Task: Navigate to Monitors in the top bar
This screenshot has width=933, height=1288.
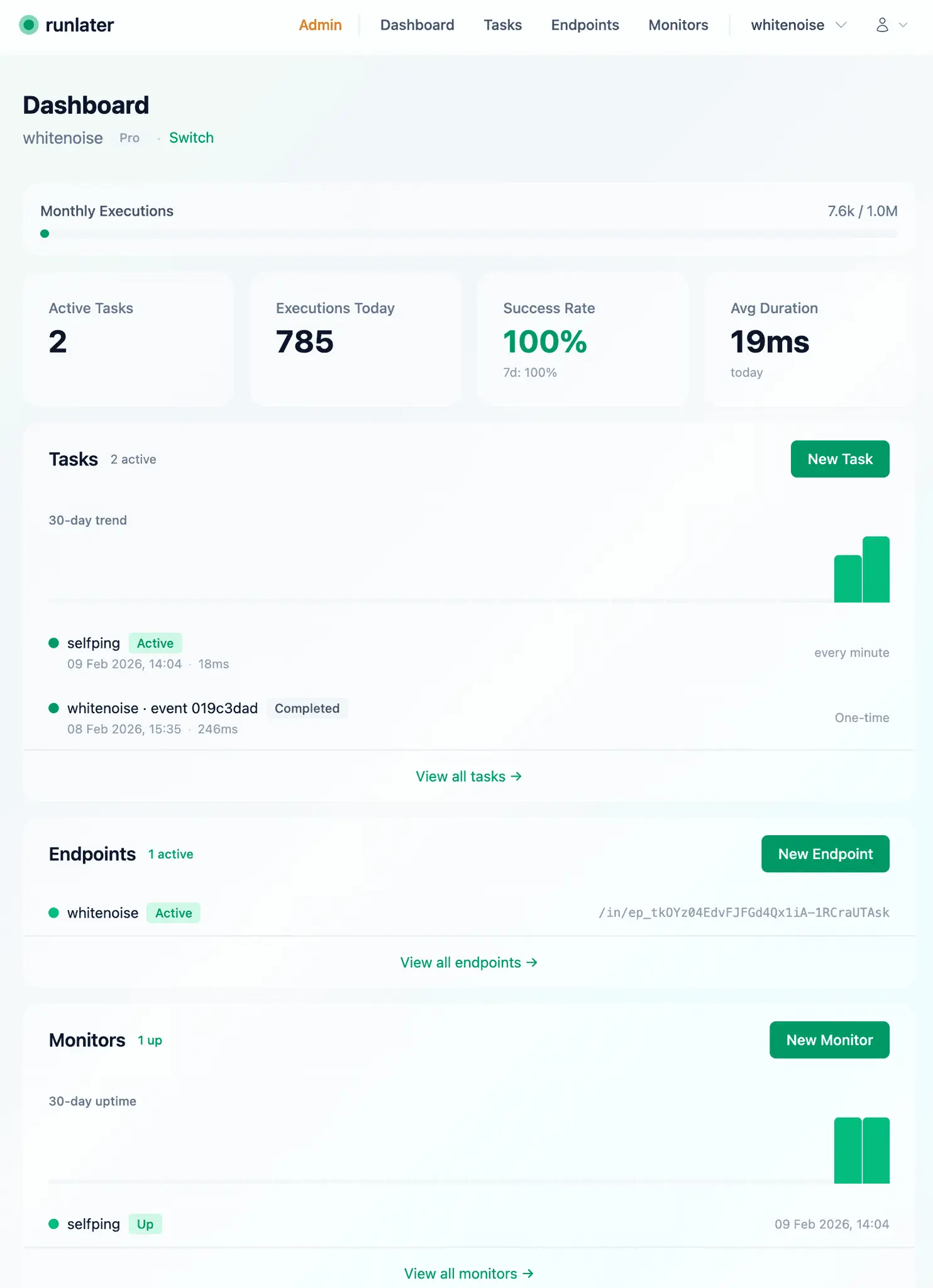Action: (678, 25)
